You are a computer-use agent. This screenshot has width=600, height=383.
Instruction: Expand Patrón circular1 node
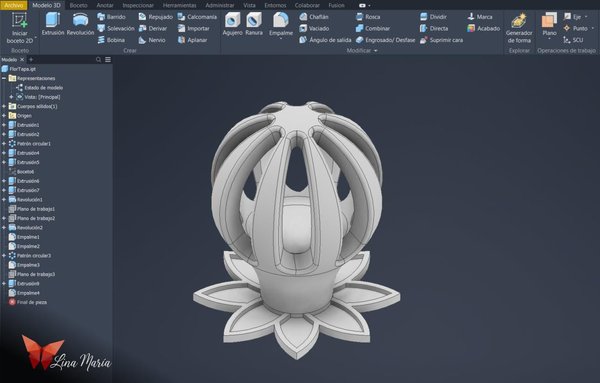click(x=4, y=143)
